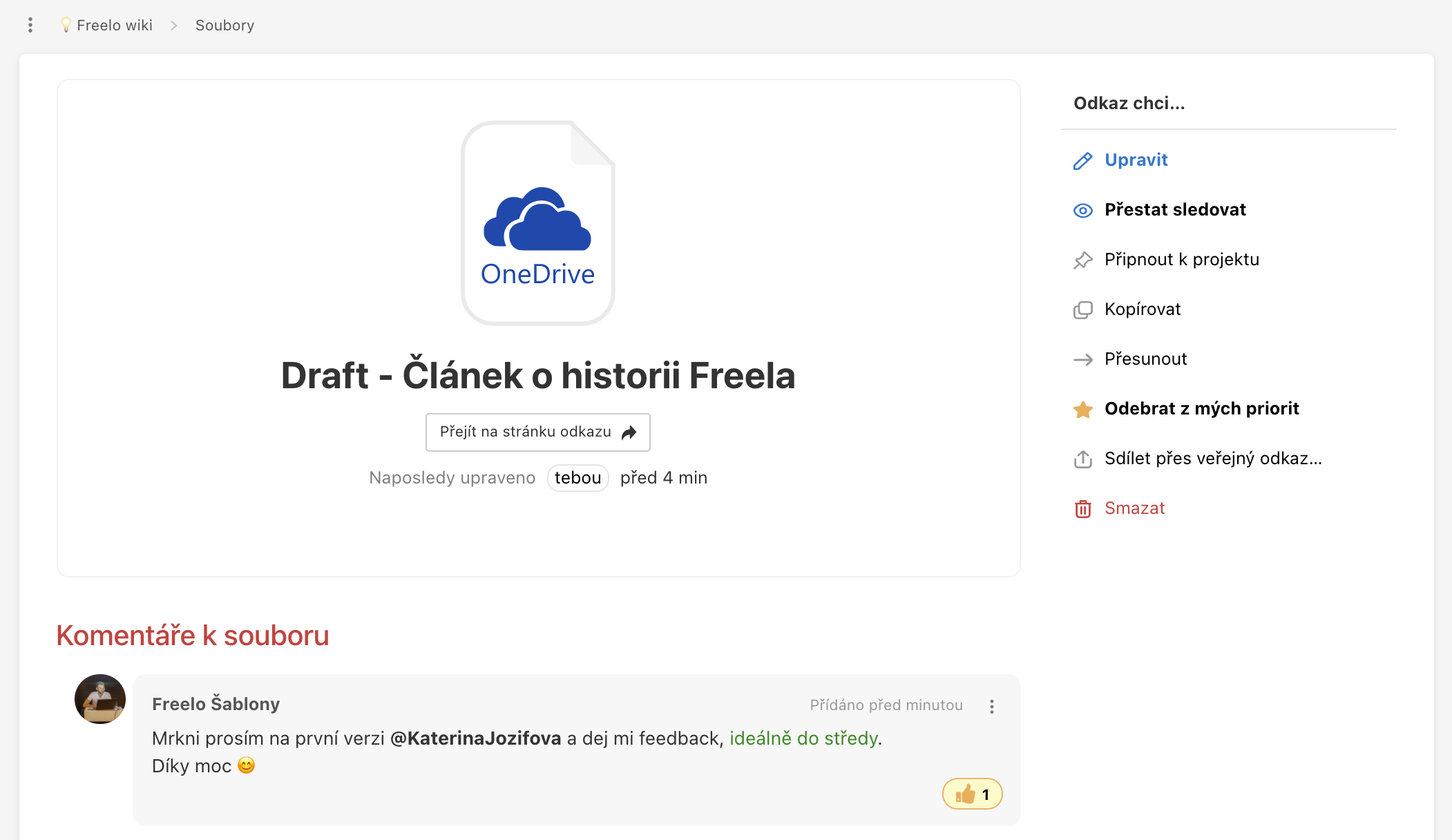This screenshot has height=840, width=1452.
Task: Open the Soubory breadcrumb
Action: point(225,26)
